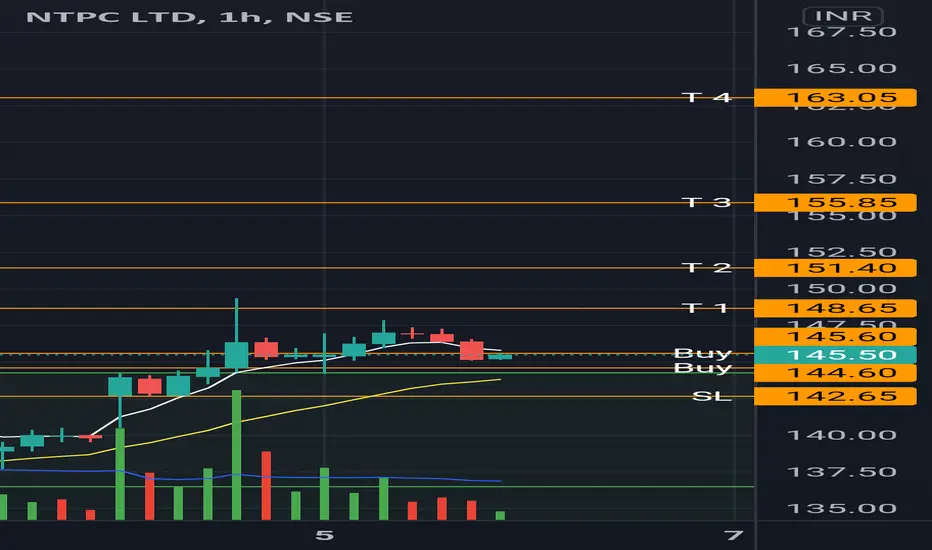Viewport: 932px width, 550px height.
Task: Select the T 4 line label
Action: (706, 97)
